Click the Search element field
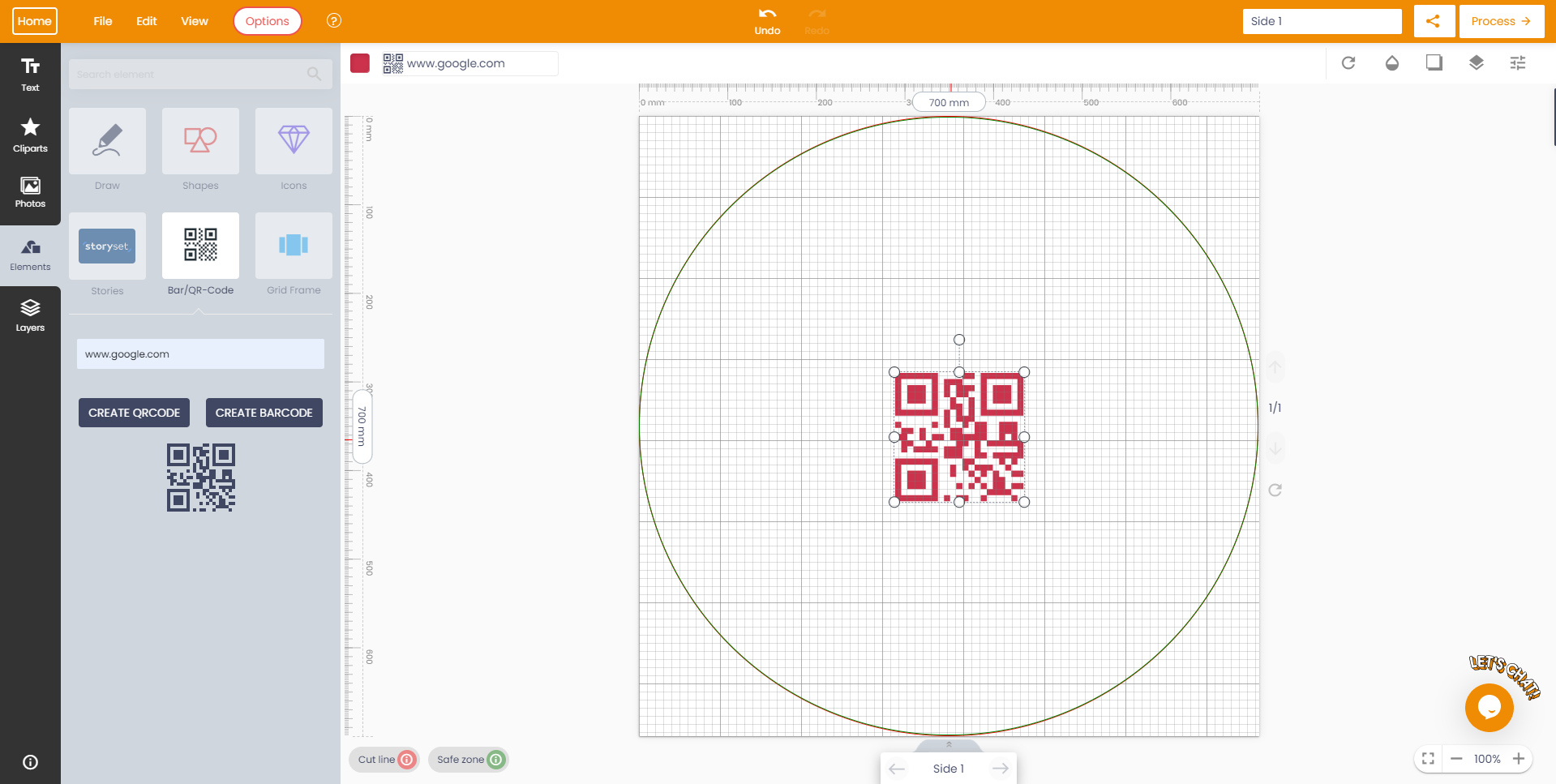The image size is (1556, 784). click(200, 74)
